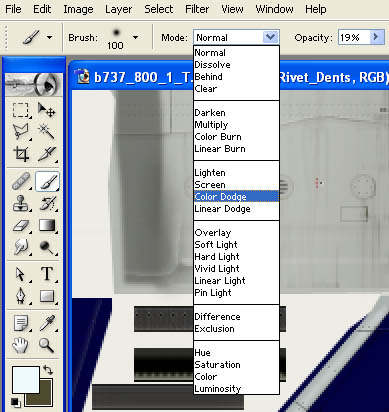
Task: Select the Hand tool
Action: (x=21, y=345)
